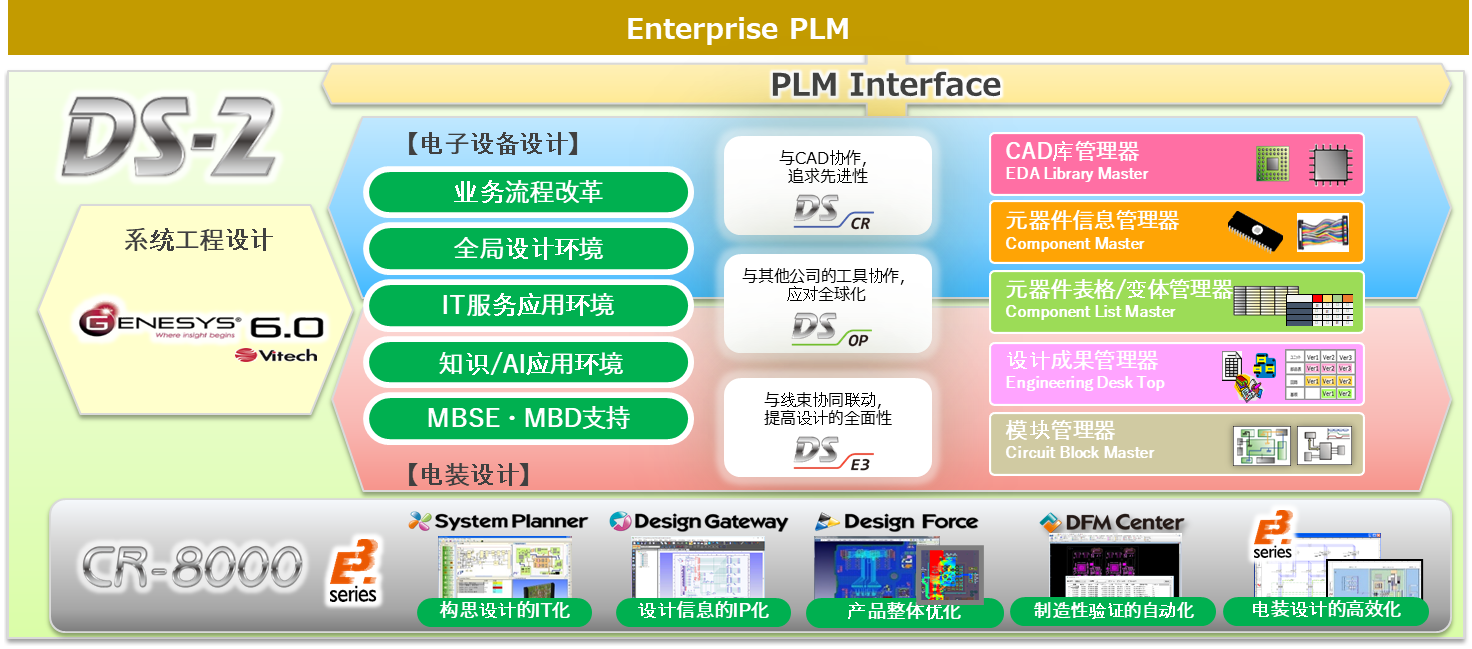This screenshot has width=1472, height=649.
Task: Click the Engineering Desk Top subtitle
Action: (x=1085, y=383)
